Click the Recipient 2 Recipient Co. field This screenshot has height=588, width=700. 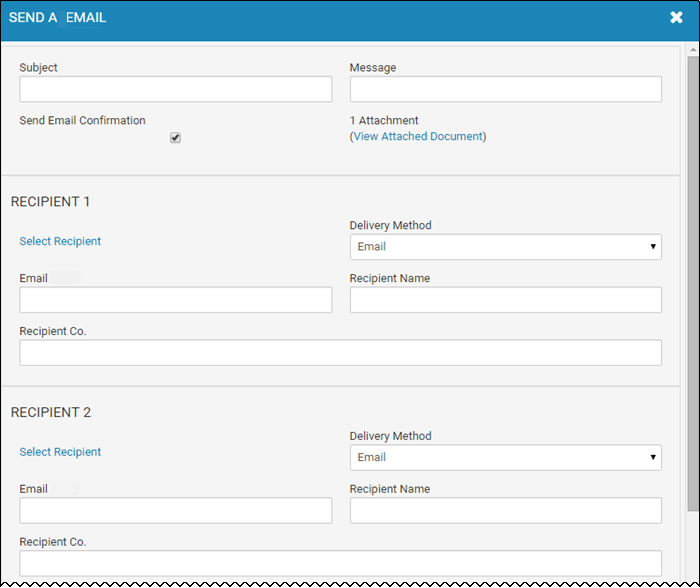tap(340, 563)
